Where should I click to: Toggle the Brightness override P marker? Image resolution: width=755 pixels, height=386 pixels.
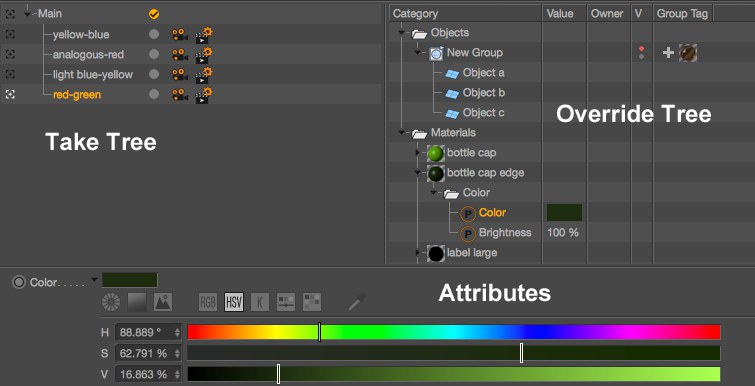point(468,234)
